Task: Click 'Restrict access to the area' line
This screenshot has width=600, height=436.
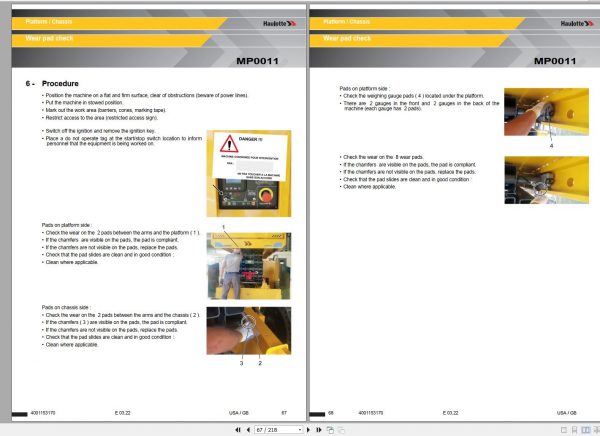Action: point(101,118)
